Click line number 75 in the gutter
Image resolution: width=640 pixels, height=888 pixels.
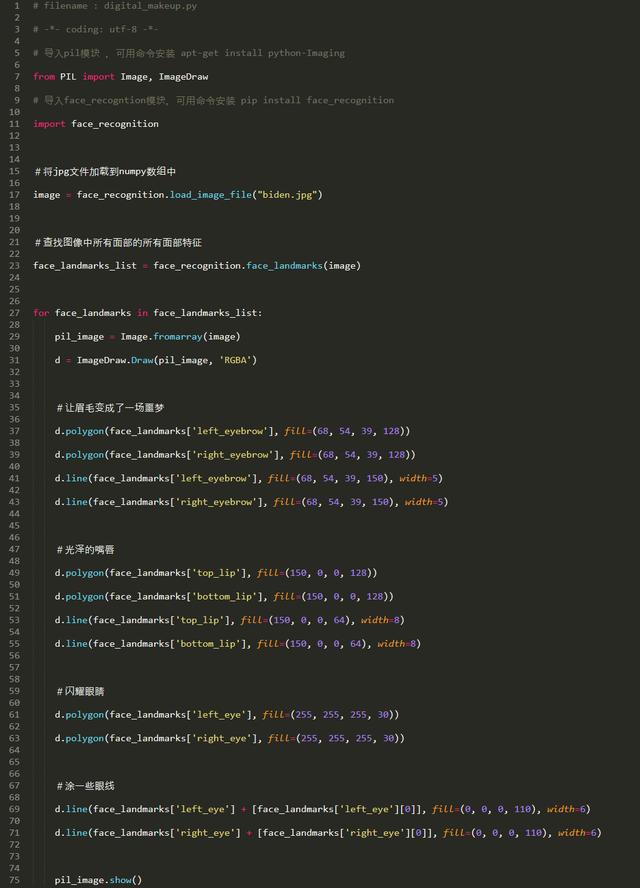tap(14, 881)
